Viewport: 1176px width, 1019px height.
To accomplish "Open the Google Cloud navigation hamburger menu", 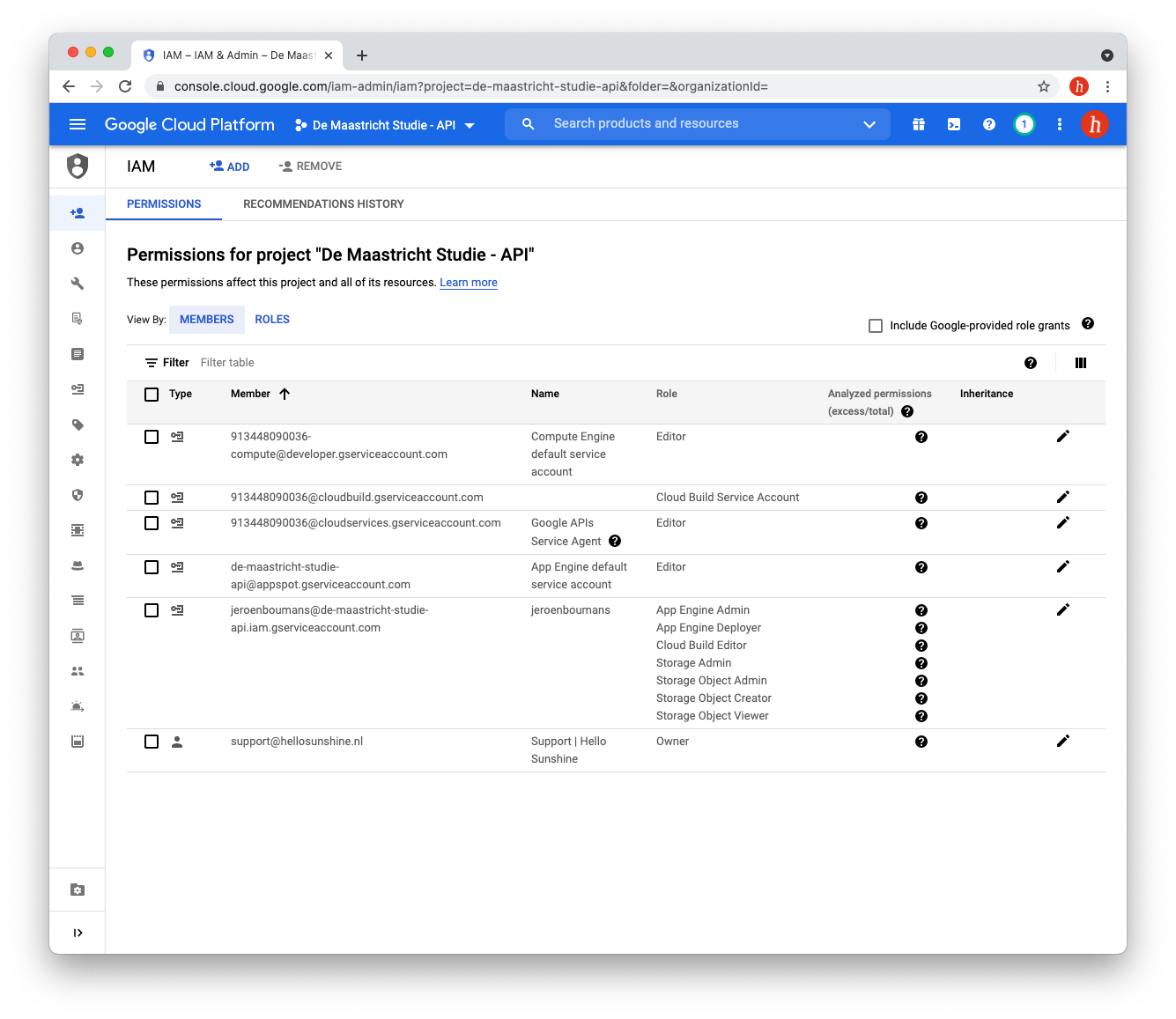I will click(x=78, y=124).
